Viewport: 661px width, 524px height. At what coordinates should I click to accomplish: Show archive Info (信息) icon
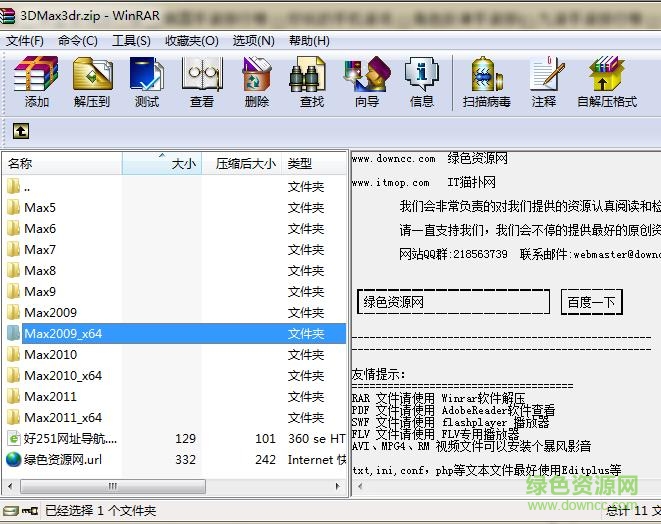point(422,75)
